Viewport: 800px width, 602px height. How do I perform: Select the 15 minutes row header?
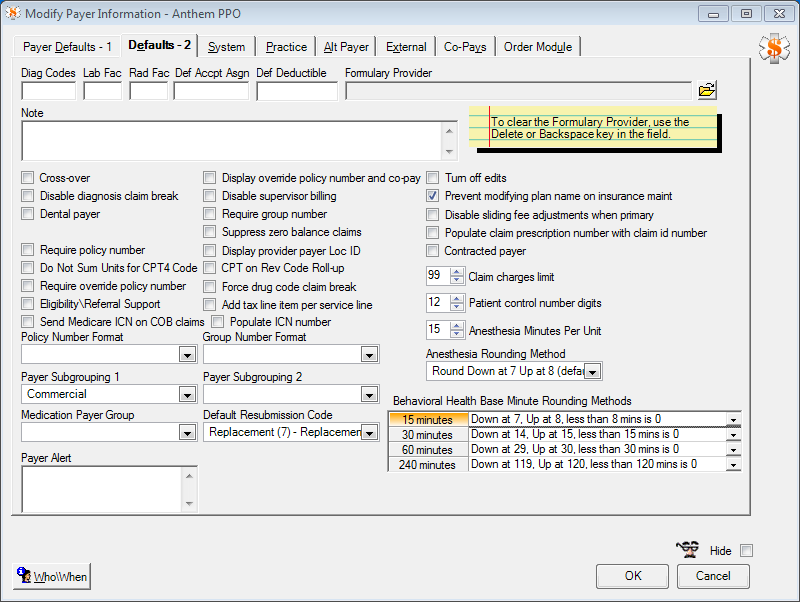[428, 419]
